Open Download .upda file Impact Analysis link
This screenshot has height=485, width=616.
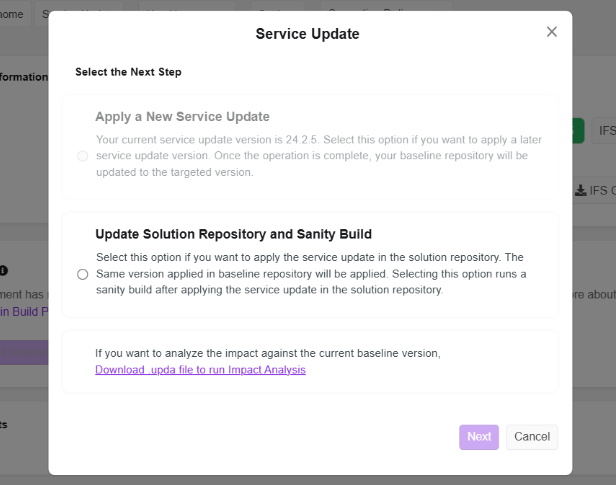200,370
